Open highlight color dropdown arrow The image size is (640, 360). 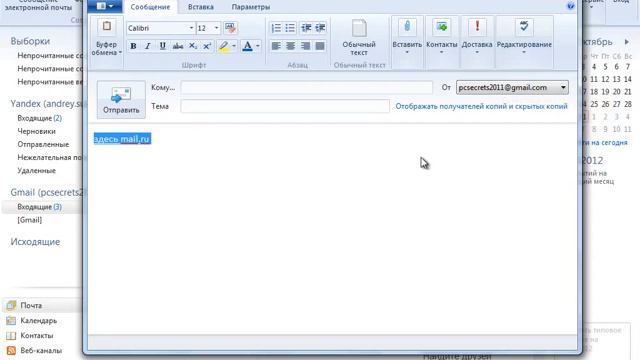pyautogui.click(x=234, y=46)
